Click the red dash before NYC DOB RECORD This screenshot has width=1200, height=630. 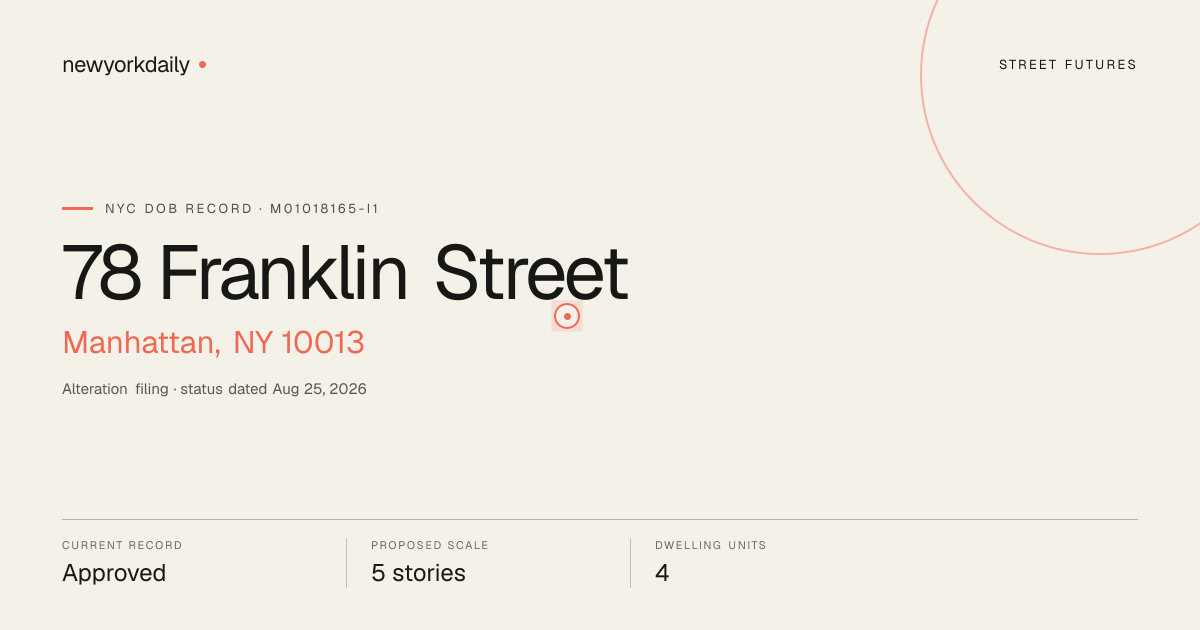(x=77, y=209)
